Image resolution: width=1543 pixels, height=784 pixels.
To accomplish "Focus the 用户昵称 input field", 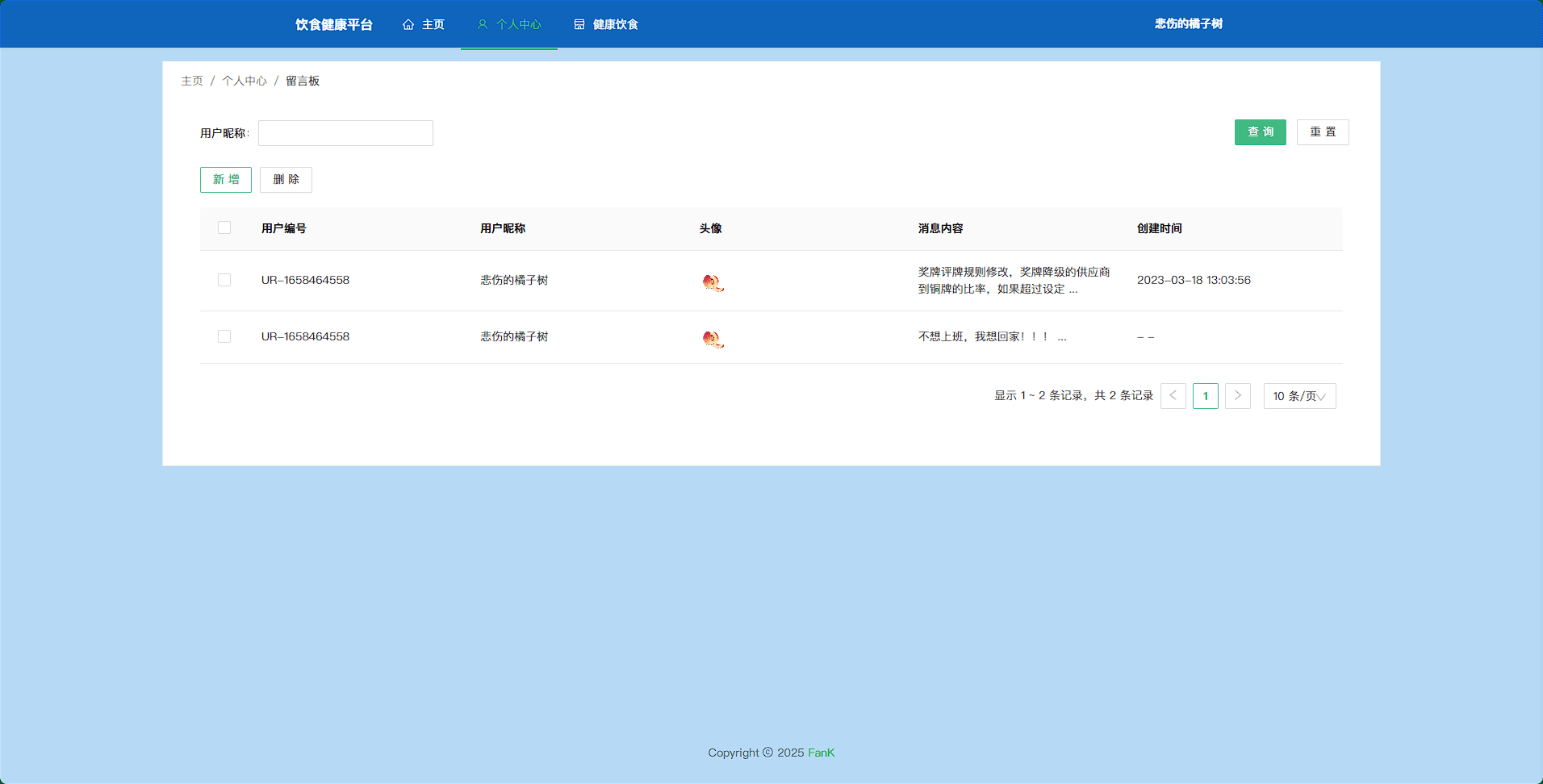I will [345, 133].
